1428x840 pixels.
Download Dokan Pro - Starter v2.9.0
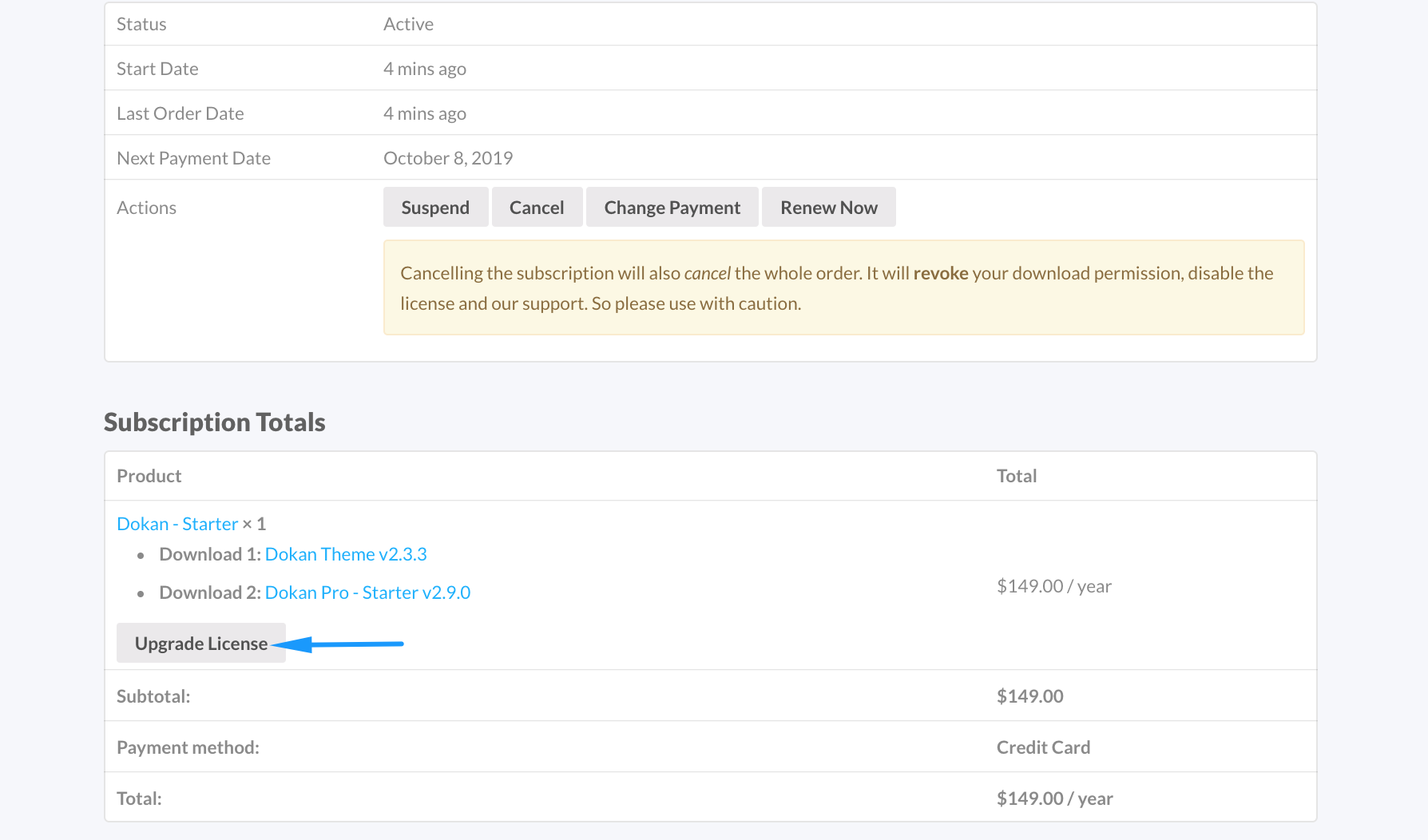pyautogui.click(x=367, y=592)
